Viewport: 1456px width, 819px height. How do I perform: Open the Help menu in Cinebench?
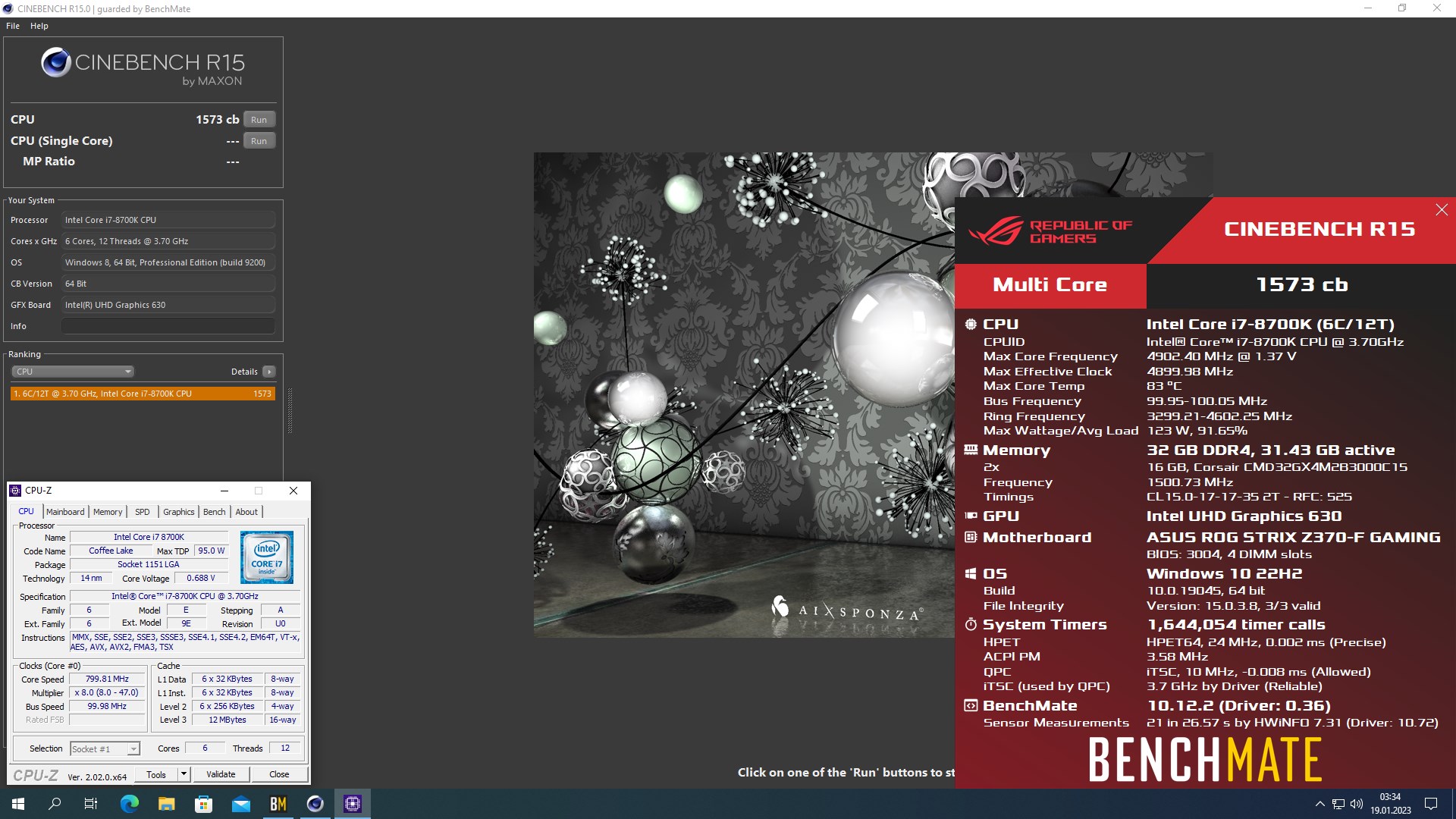39,26
